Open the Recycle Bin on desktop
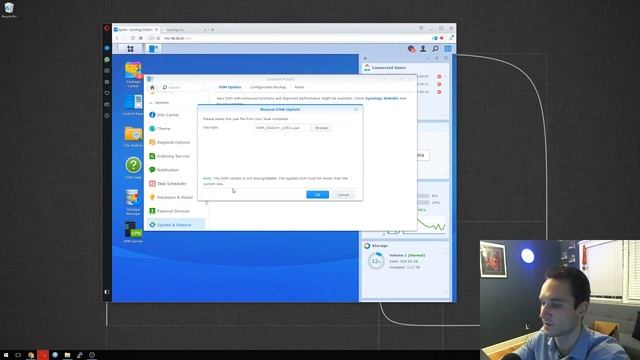The height and width of the screenshot is (360, 640). [x=9, y=10]
